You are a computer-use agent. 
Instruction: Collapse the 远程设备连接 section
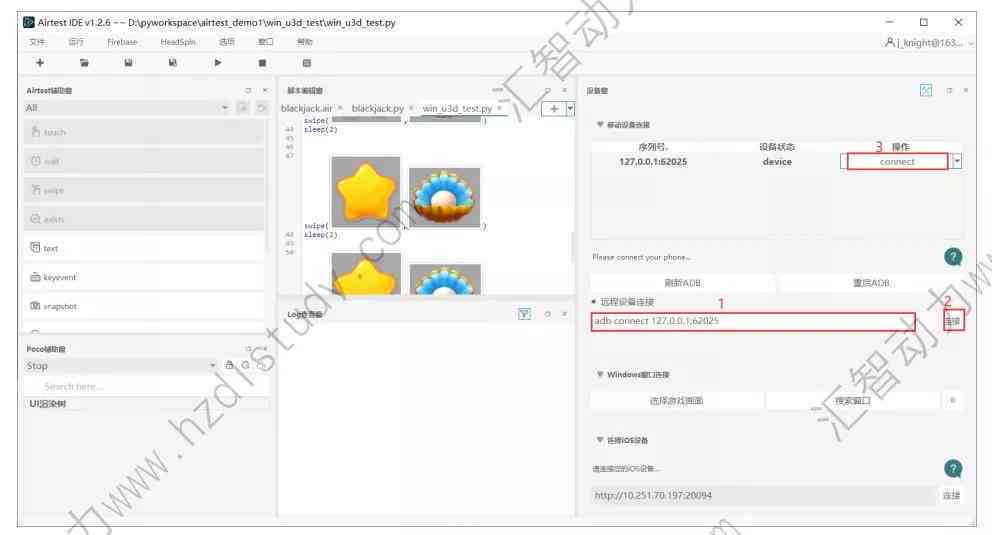pos(593,302)
